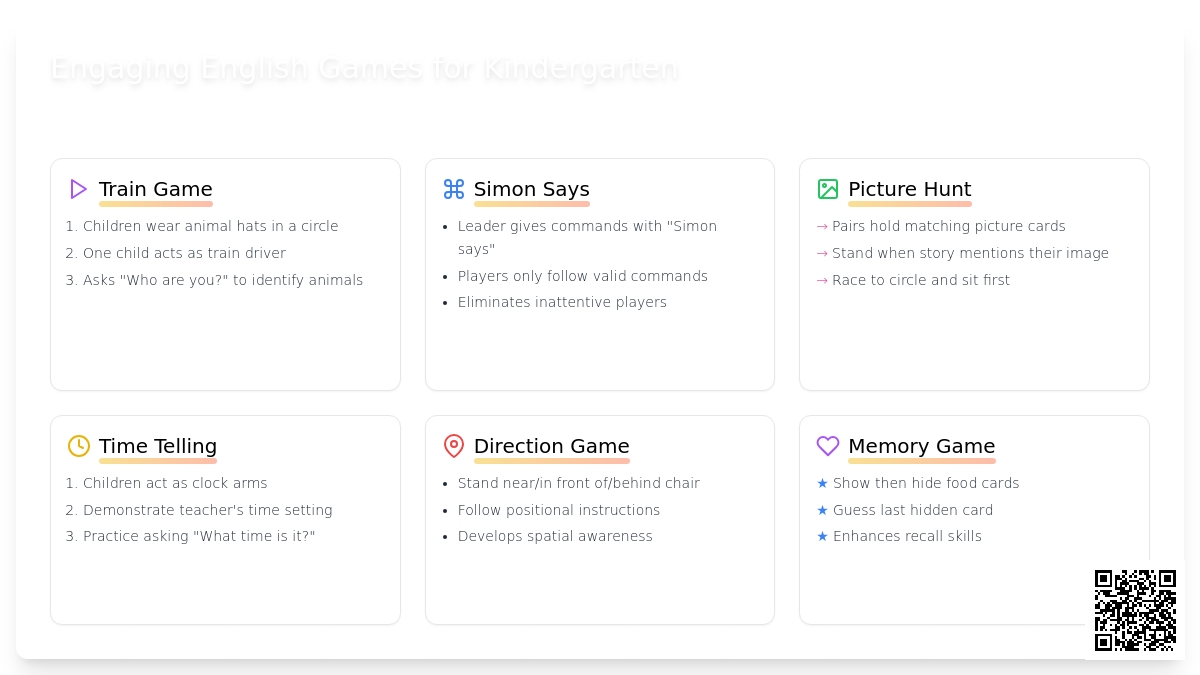Click 'Develops spatial awareness' bullet text
The height and width of the screenshot is (675, 1200).
[555, 536]
